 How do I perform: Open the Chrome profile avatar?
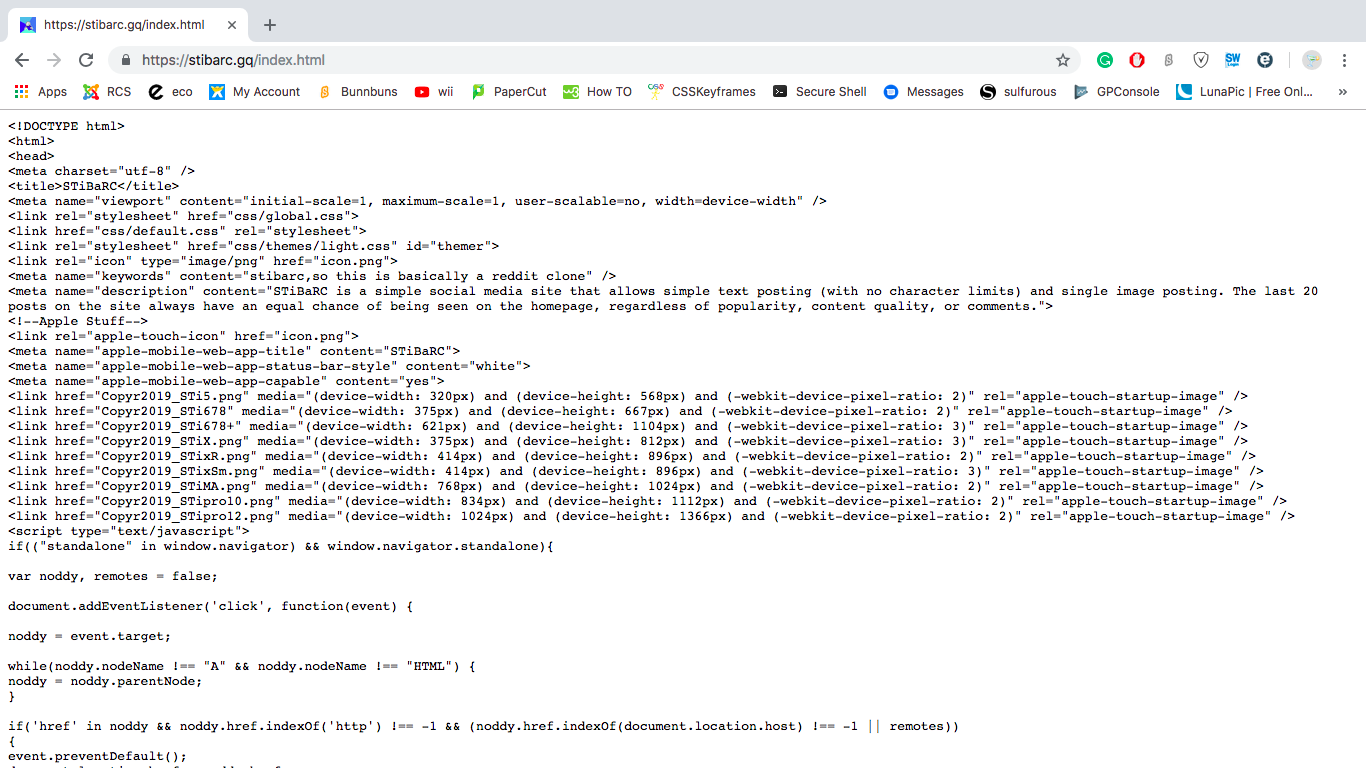coord(1312,60)
